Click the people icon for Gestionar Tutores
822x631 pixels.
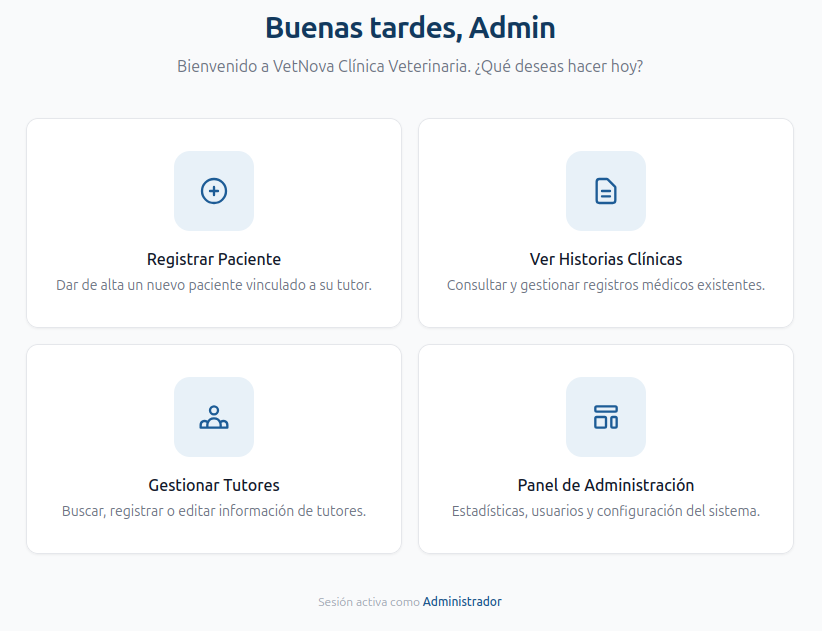[214, 417]
